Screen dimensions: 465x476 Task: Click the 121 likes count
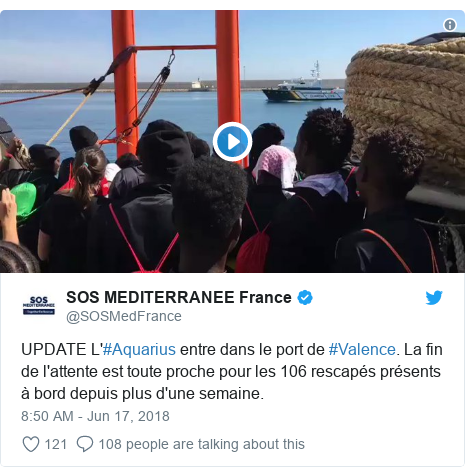click(x=56, y=444)
